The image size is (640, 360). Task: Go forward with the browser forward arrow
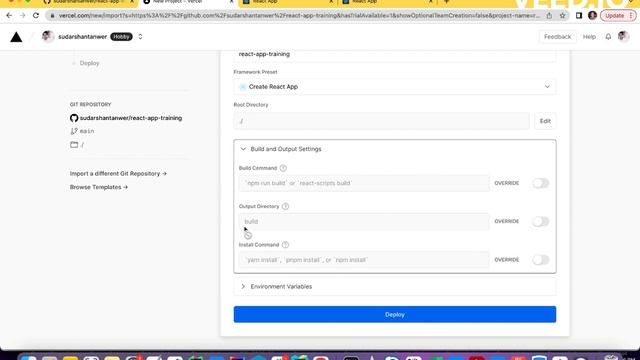pos(22,16)
